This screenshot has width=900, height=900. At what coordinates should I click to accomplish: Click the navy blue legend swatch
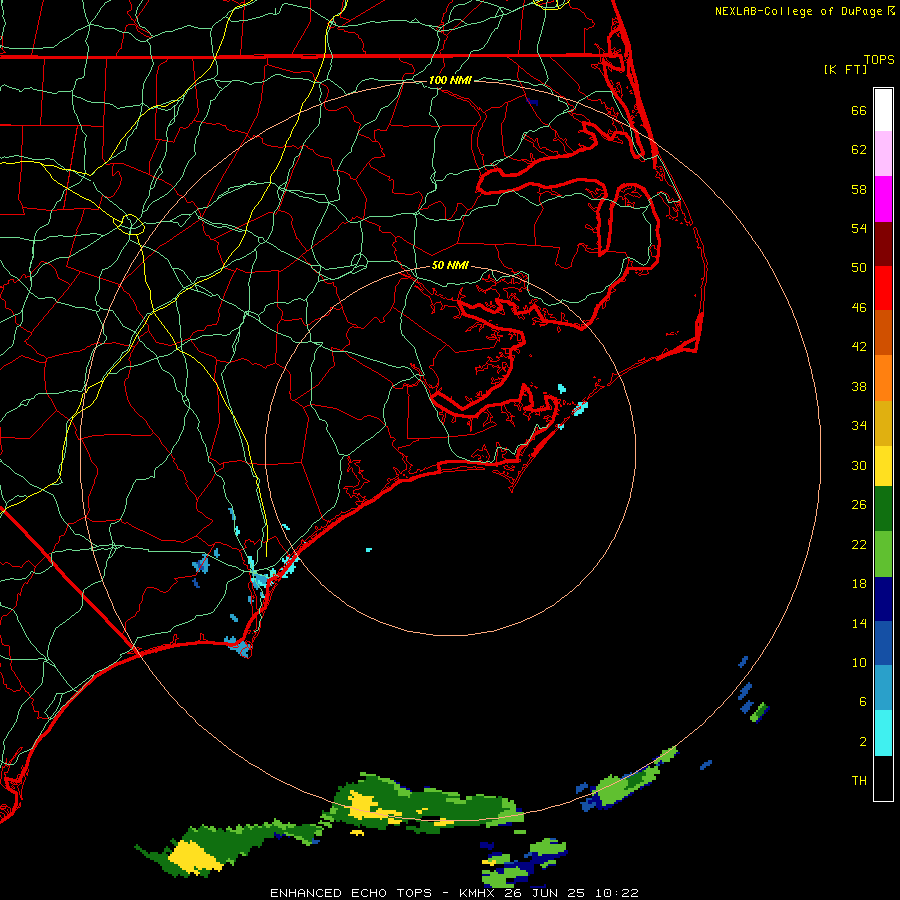pos(883,599)
